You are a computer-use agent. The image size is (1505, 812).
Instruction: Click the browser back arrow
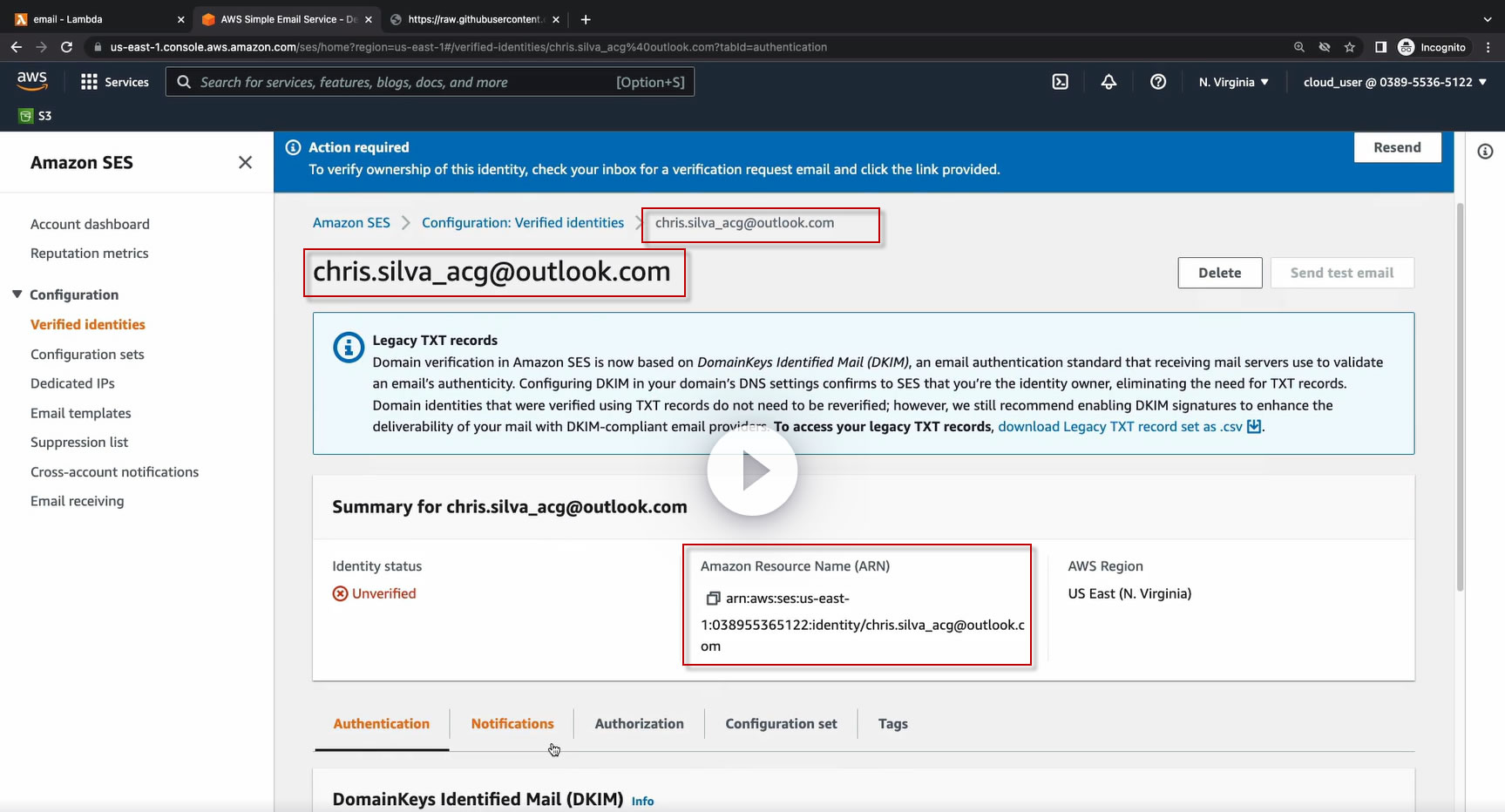tap(17, 47)
